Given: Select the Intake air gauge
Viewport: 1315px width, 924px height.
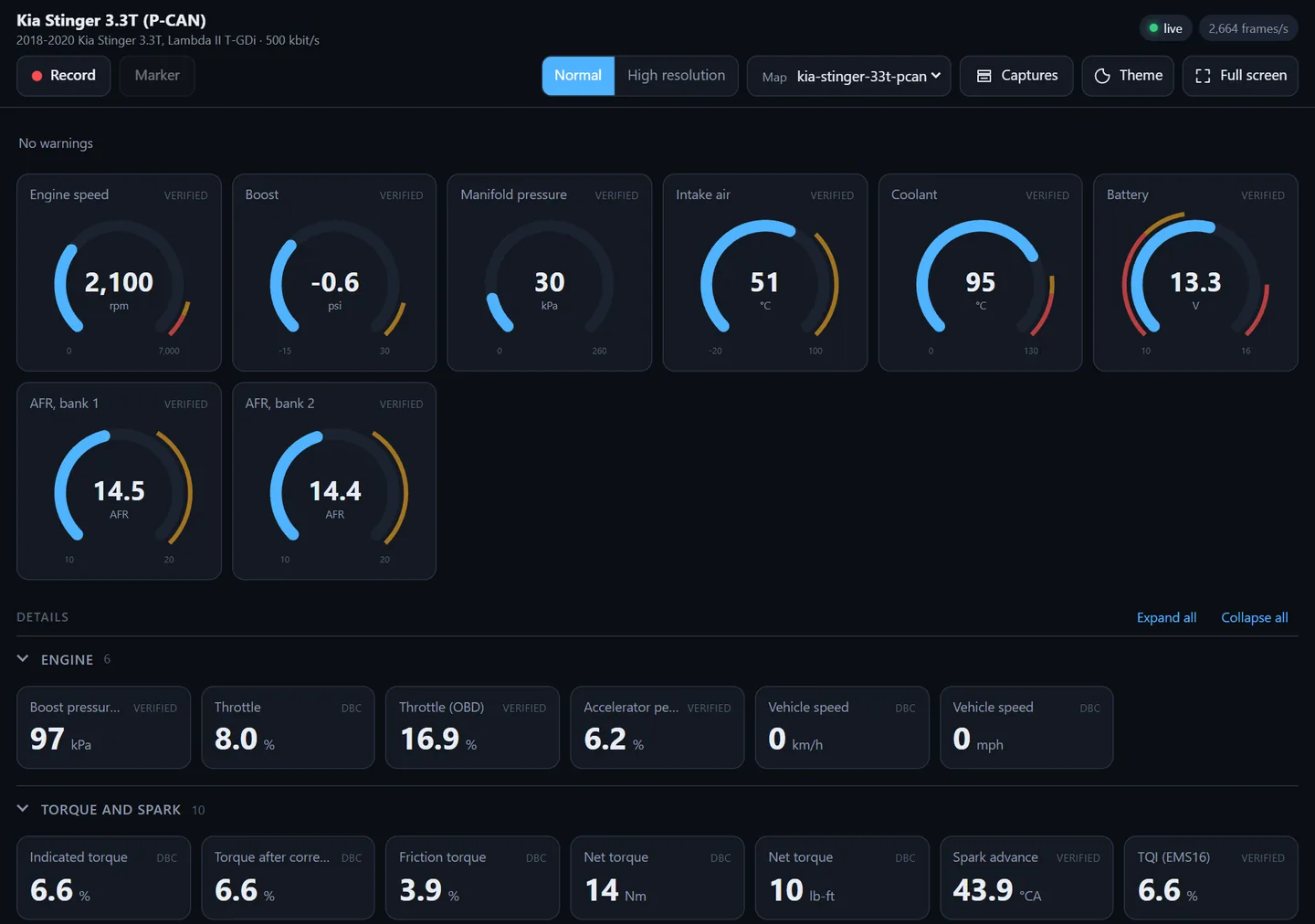Looking at the screenshot, I should coord(765,272).
